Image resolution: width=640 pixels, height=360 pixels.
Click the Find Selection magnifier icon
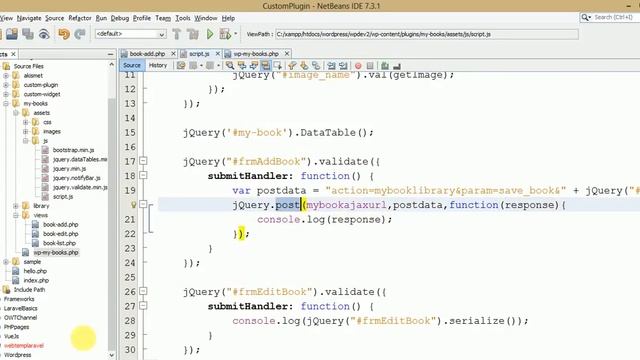[x=230, y=65]
